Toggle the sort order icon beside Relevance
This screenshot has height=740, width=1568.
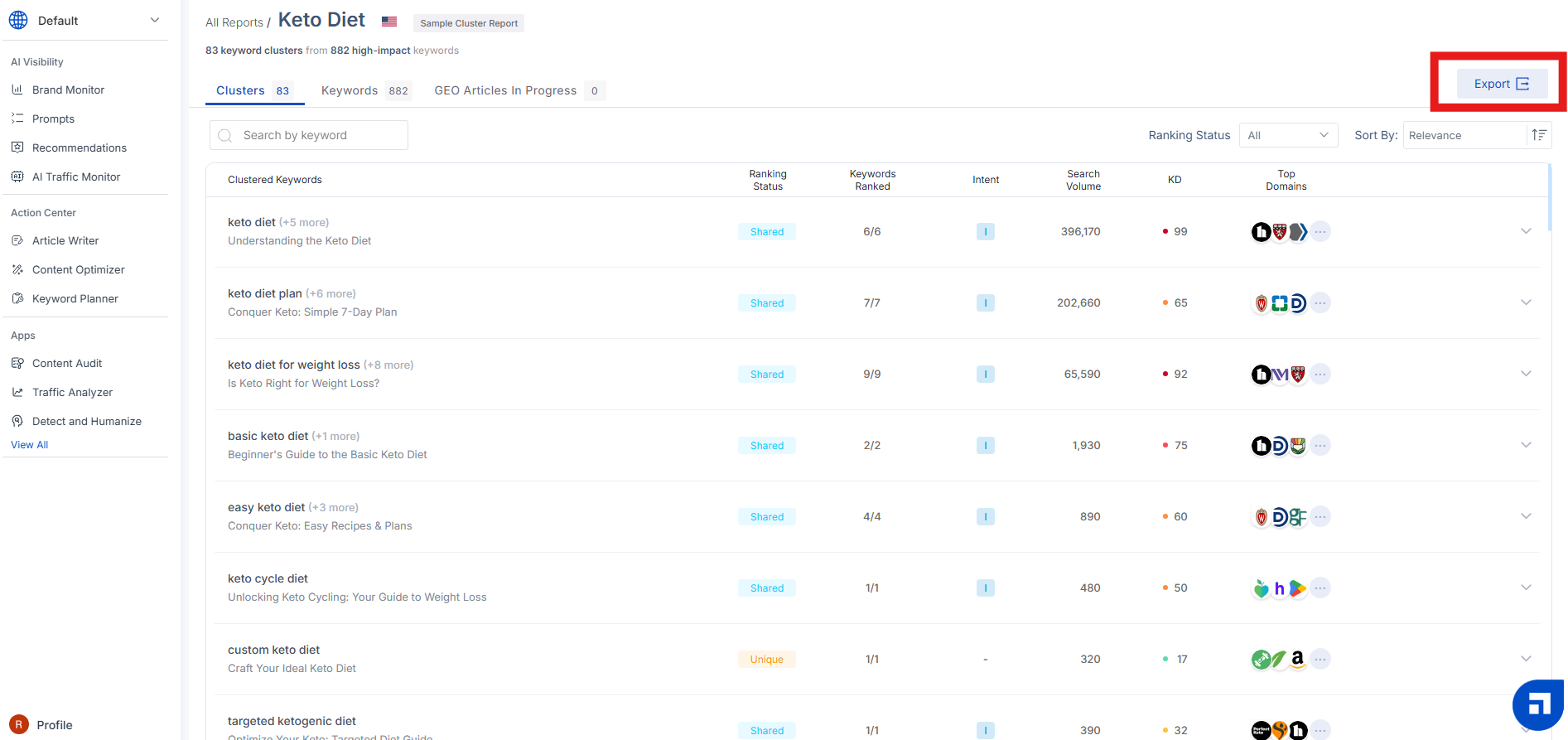(x=1539, y=135)
